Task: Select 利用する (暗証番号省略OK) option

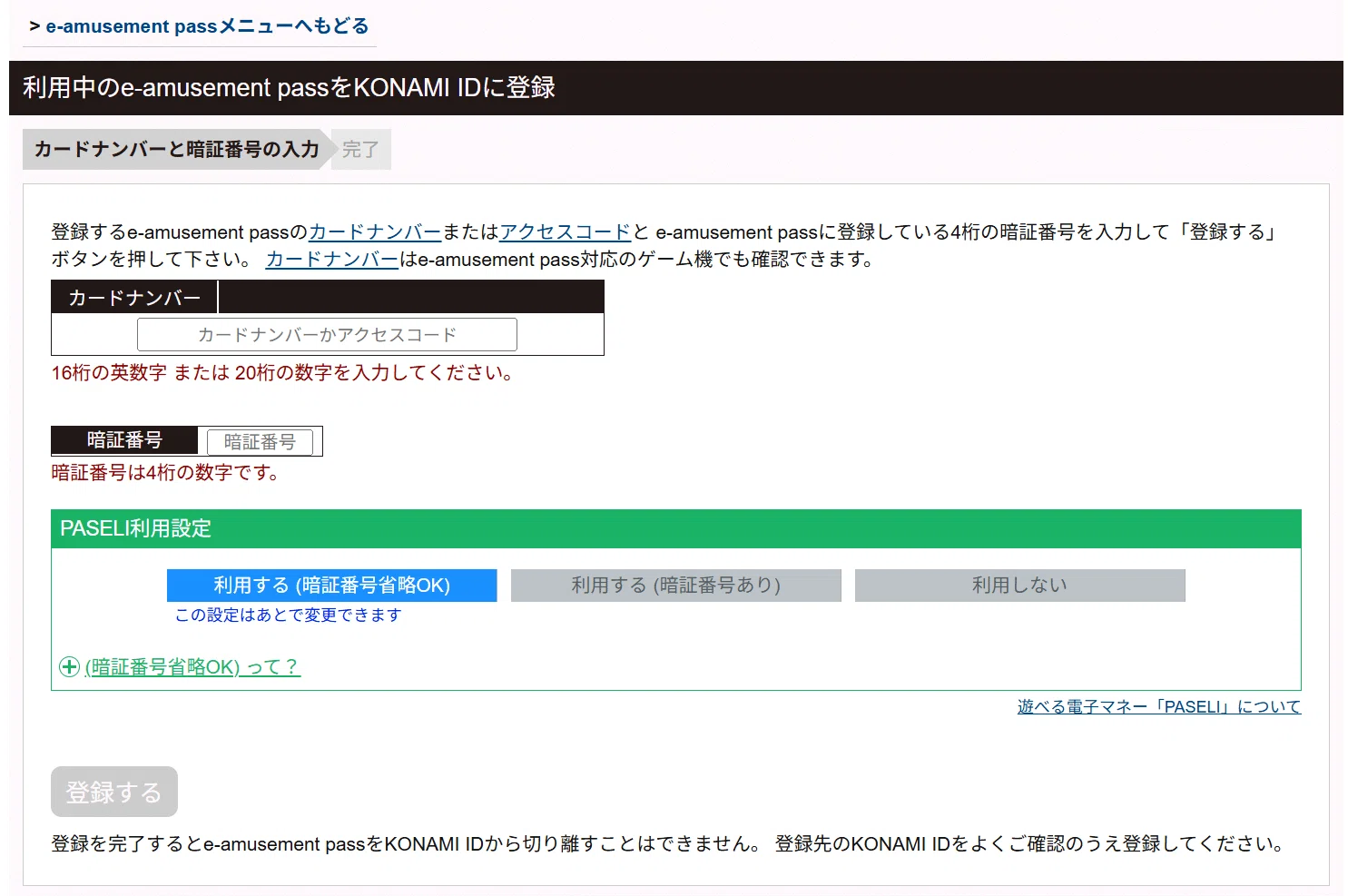Action: point(331,586)
